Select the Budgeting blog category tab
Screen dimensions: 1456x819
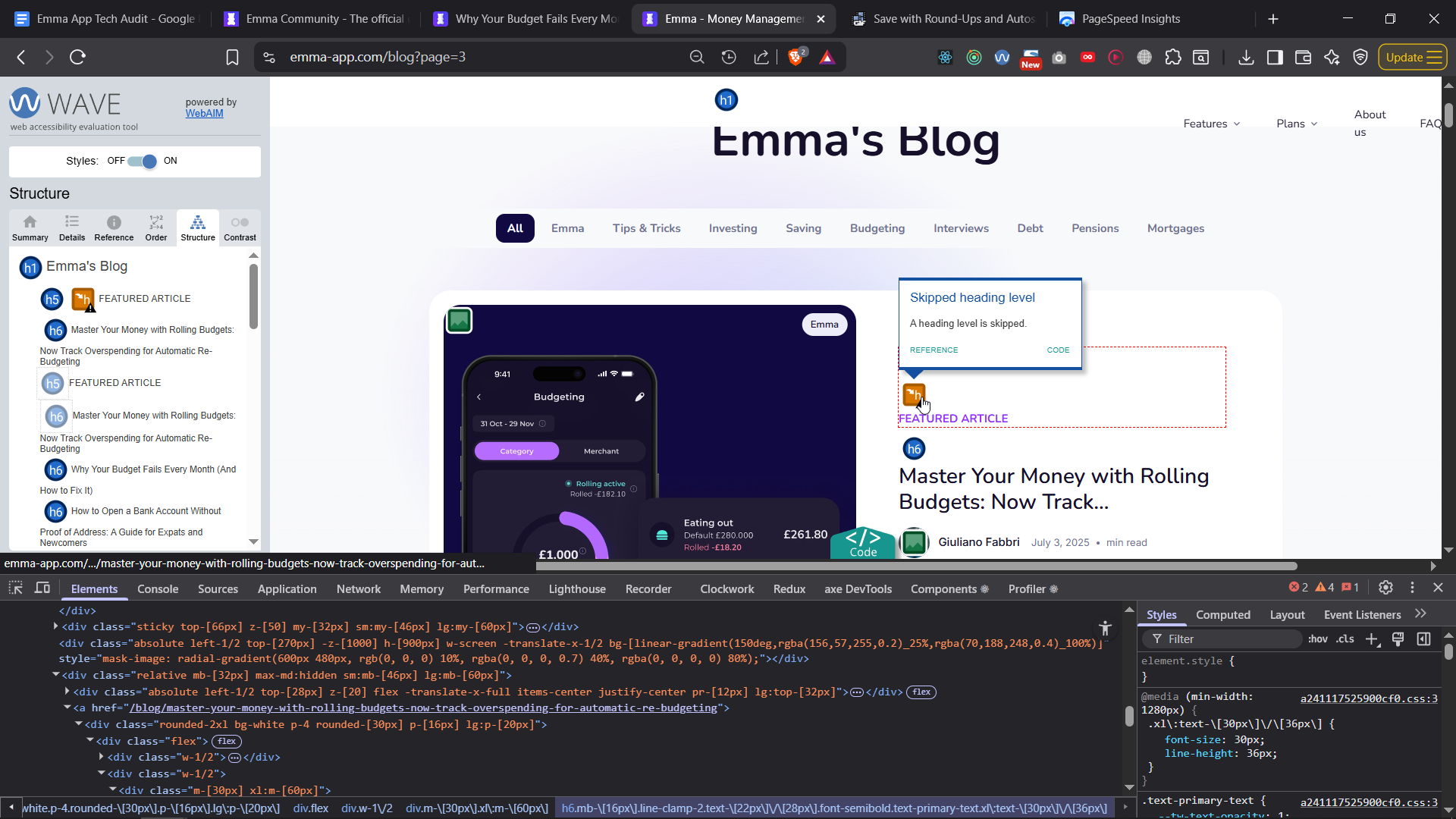click(877, 228)
